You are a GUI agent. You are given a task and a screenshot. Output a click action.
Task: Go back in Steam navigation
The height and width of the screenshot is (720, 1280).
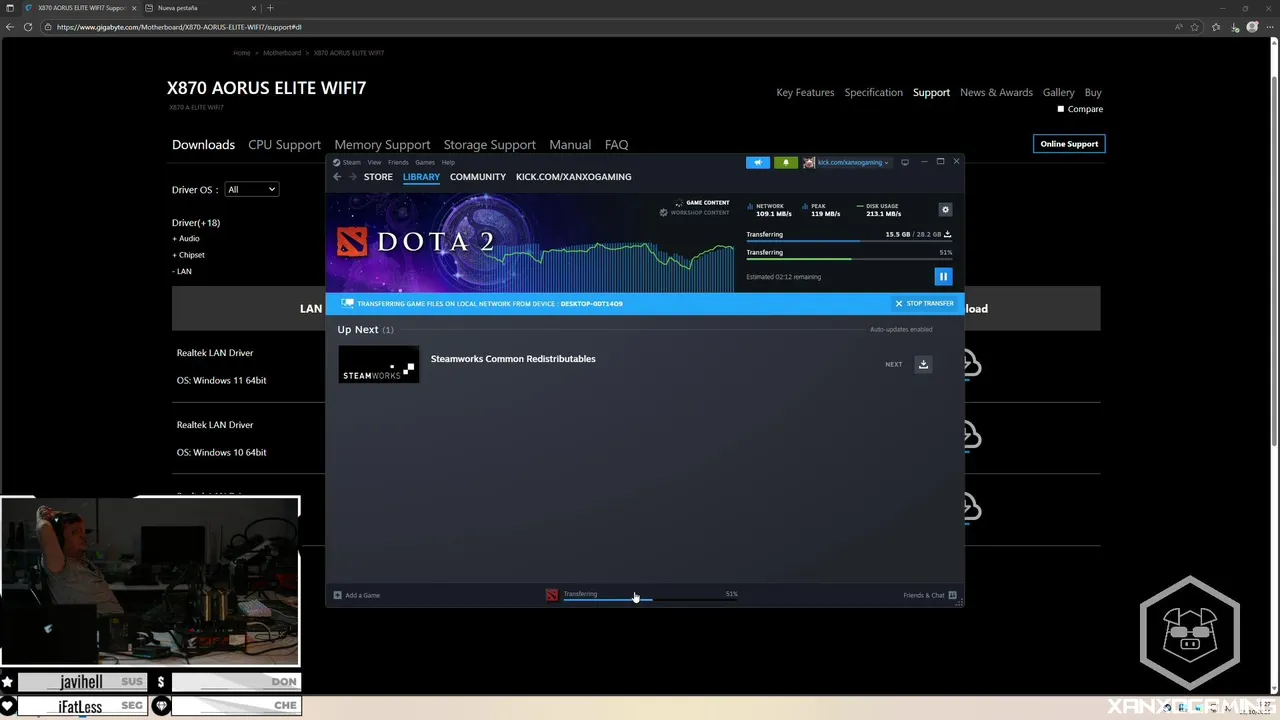337,177
